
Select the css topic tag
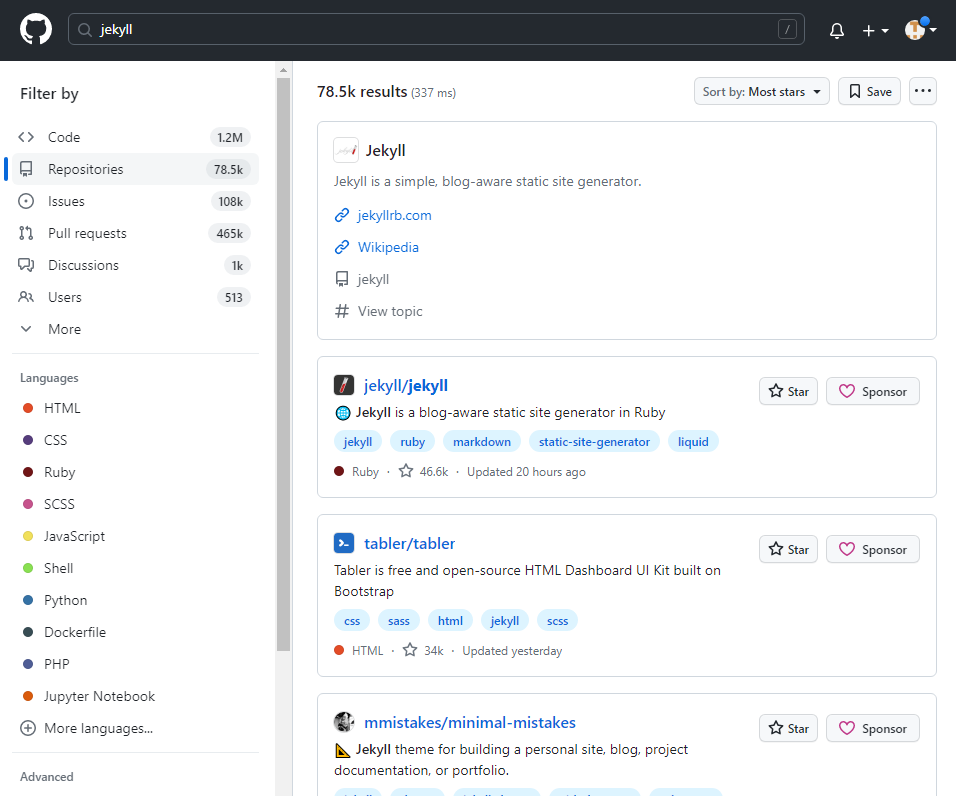click(x=352, y=621)
